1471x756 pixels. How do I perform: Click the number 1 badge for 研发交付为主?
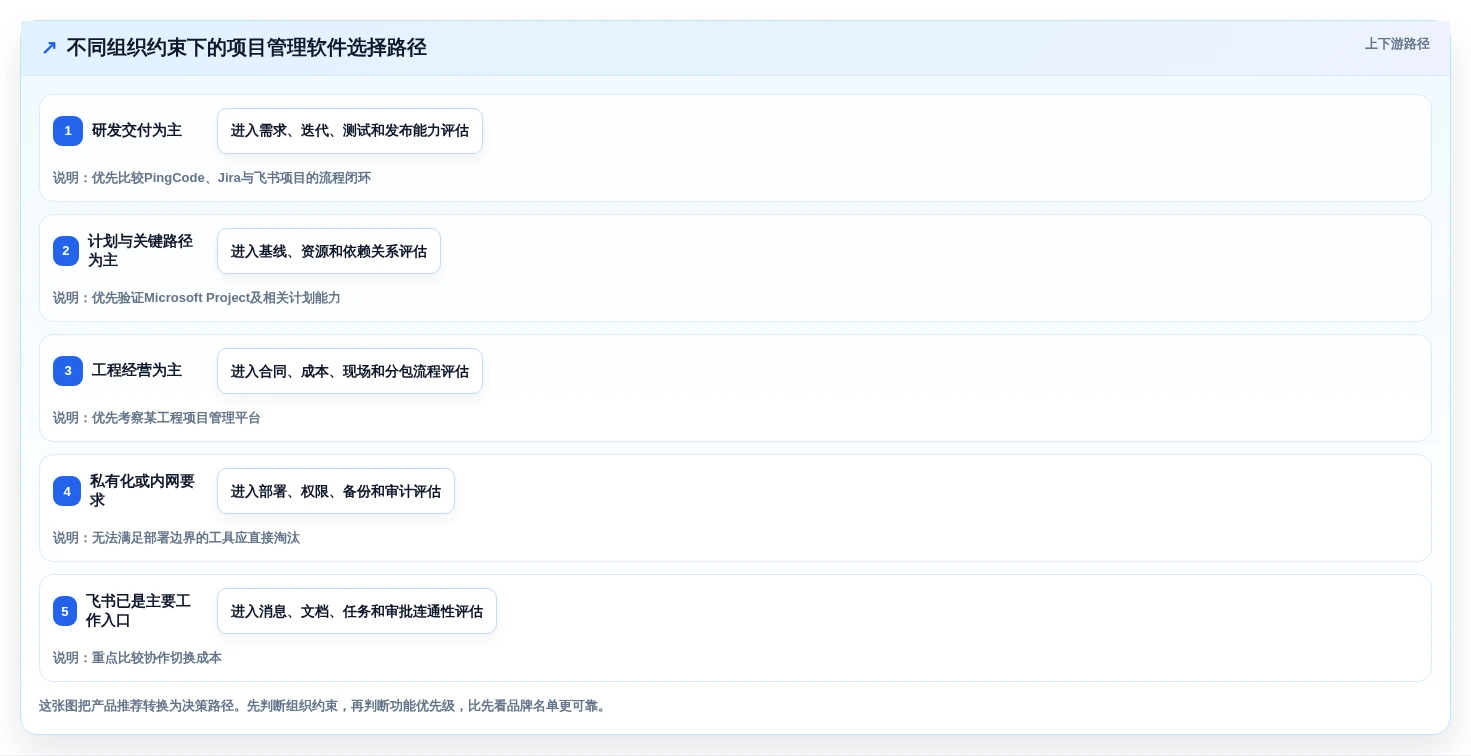(68, 131)
